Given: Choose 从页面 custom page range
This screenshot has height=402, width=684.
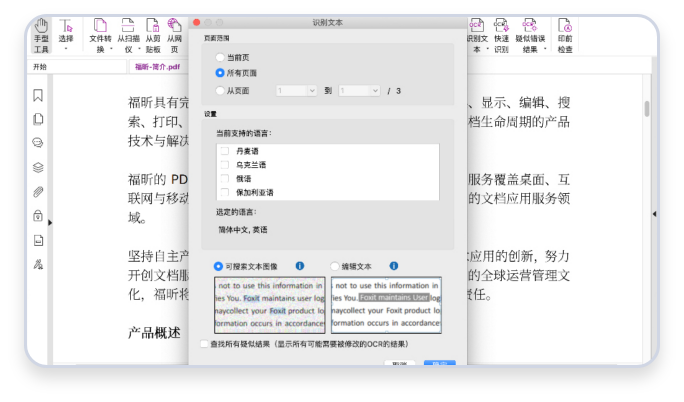Looking at the screenshot, I should pos(220,91).
